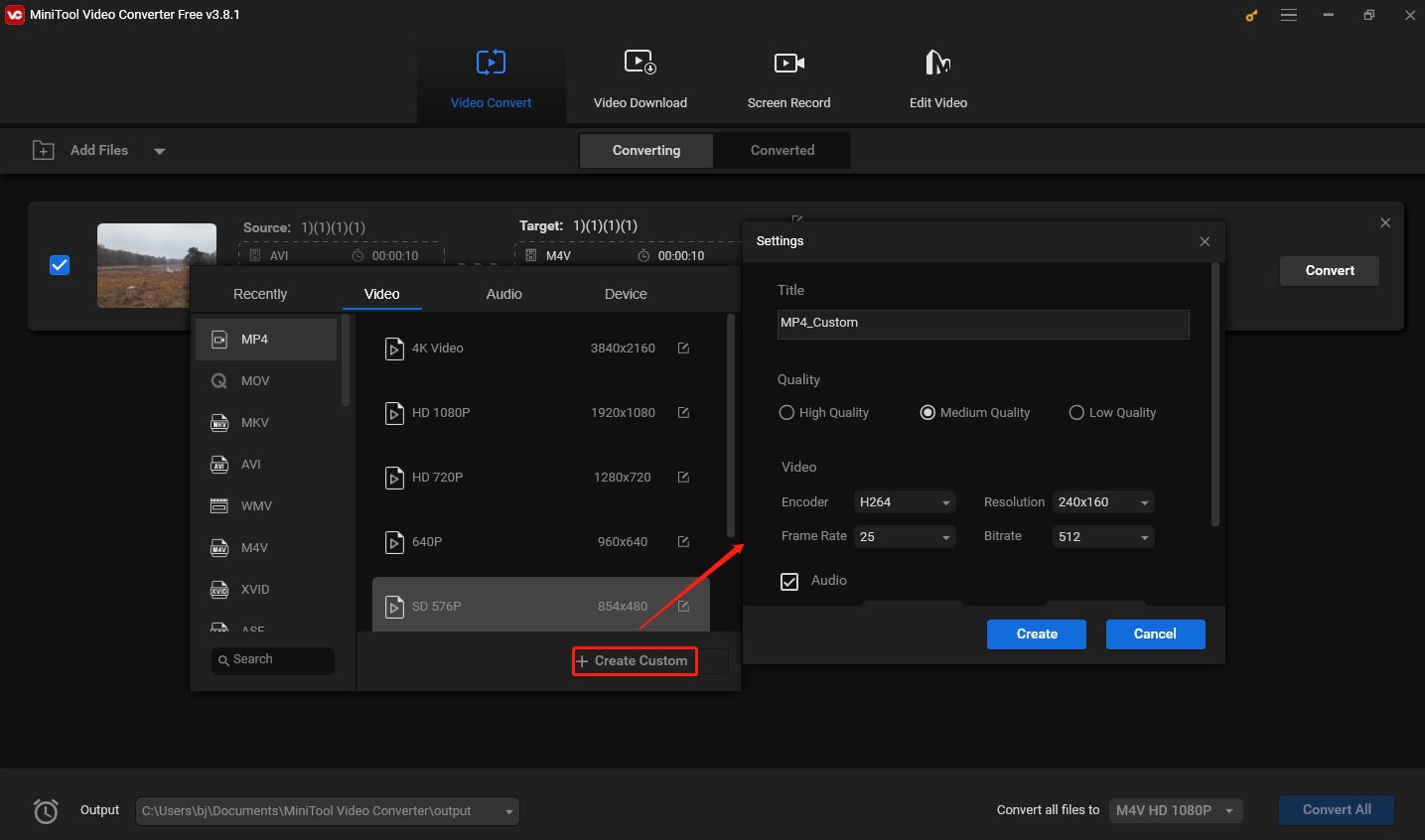This screenshot has height=840, width=1425.
Task: Click the format Search field
Action: [x=273, y=660]
